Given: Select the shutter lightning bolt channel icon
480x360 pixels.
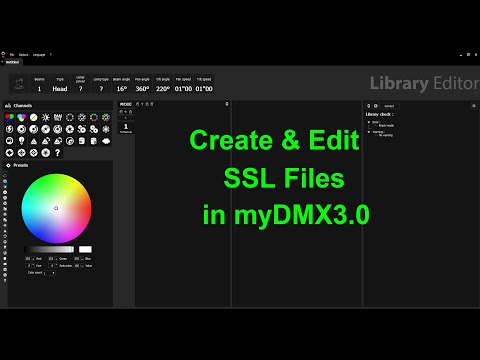Looking at the screenshot, I should tap(10, 129).
